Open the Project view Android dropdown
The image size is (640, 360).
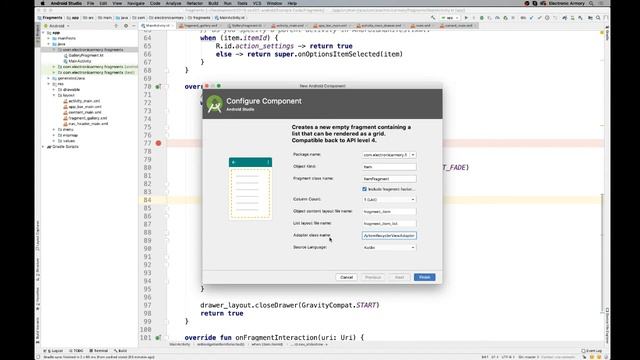coord(57,26)
